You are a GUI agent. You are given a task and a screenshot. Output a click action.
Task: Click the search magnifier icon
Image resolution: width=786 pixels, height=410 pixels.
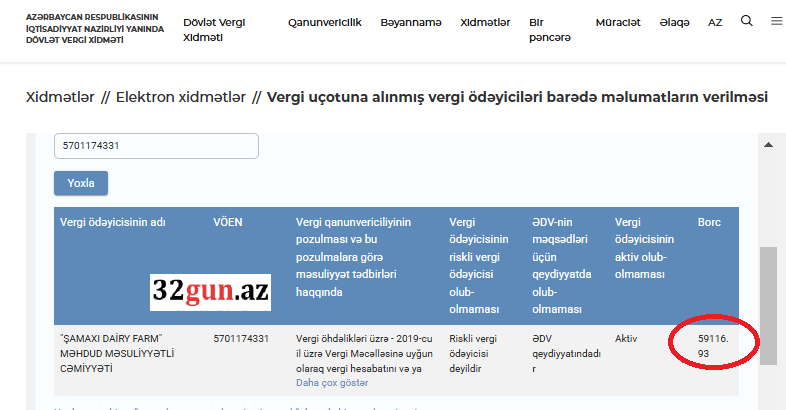(747, 21)
